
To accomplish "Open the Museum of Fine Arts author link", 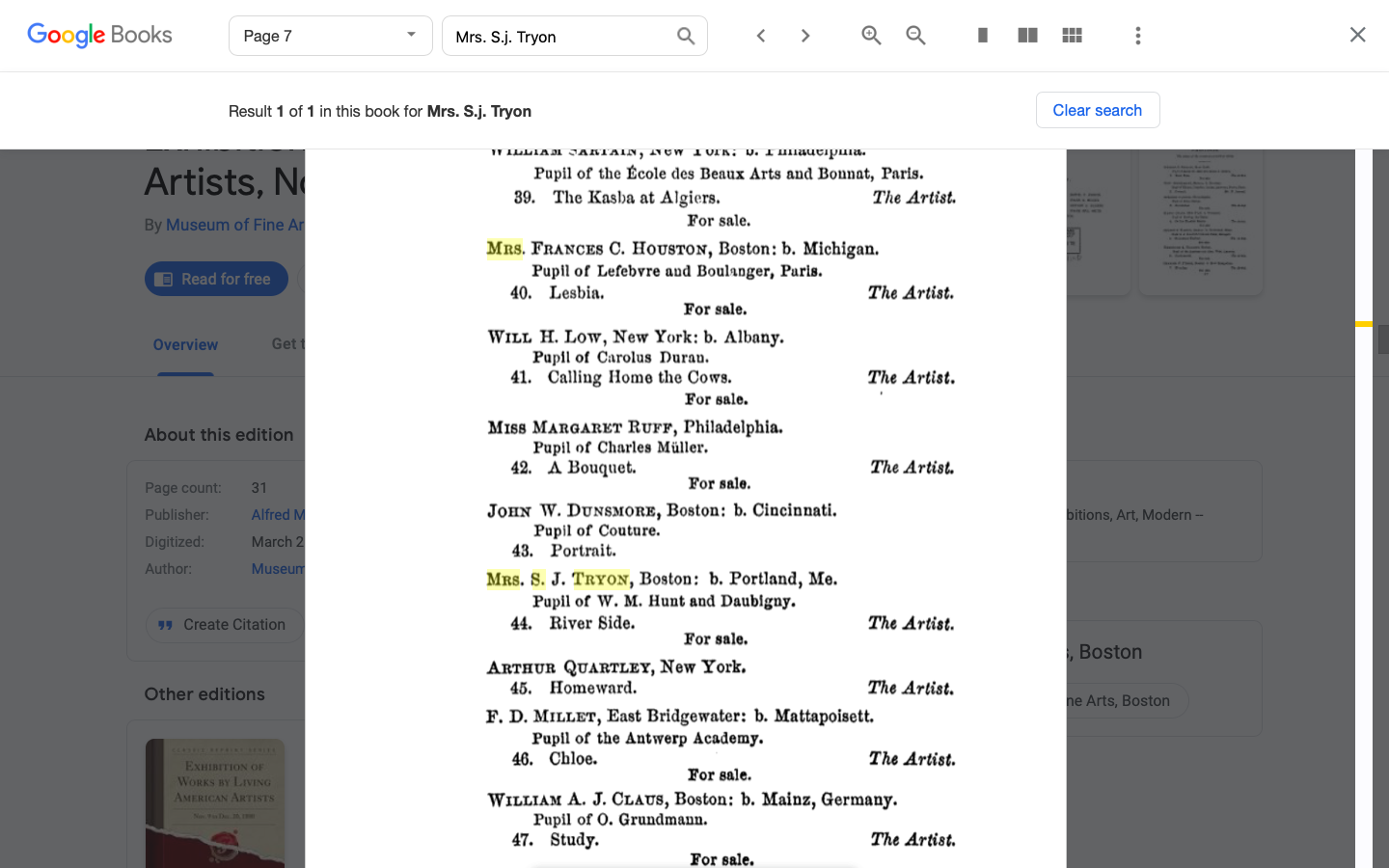I will [x=234, y=225].
